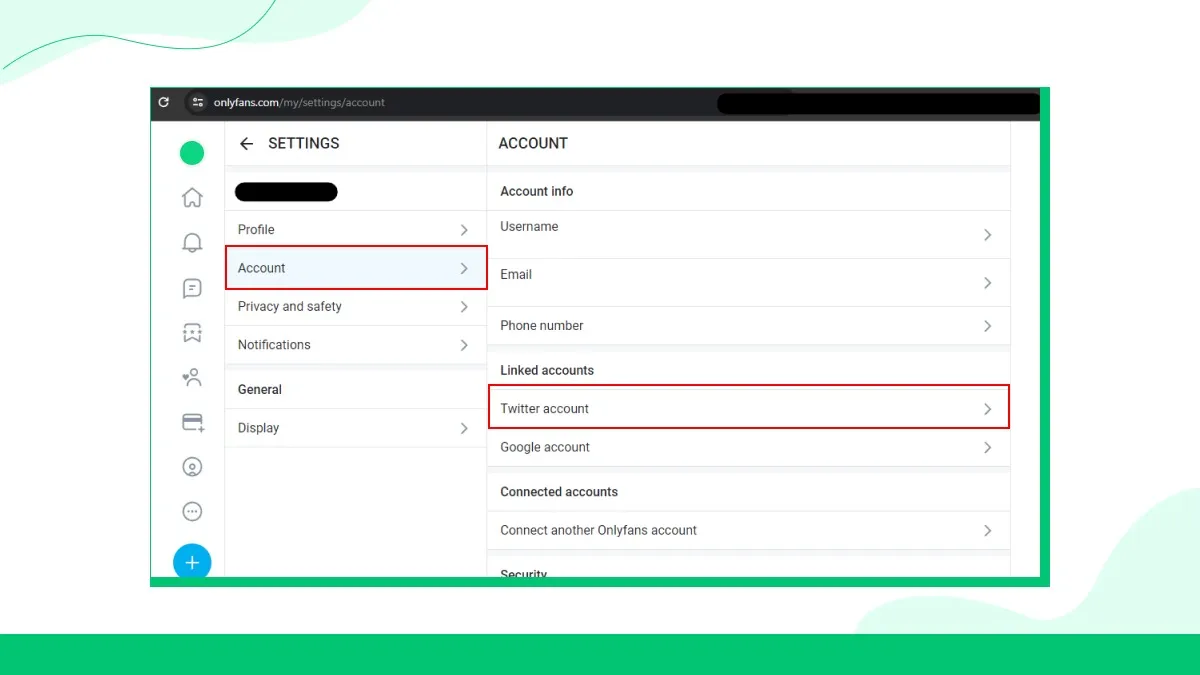Click the browser reload page icon
Image resolution: width=1200 pixels, height=675 pixels.
coord(163,103)
